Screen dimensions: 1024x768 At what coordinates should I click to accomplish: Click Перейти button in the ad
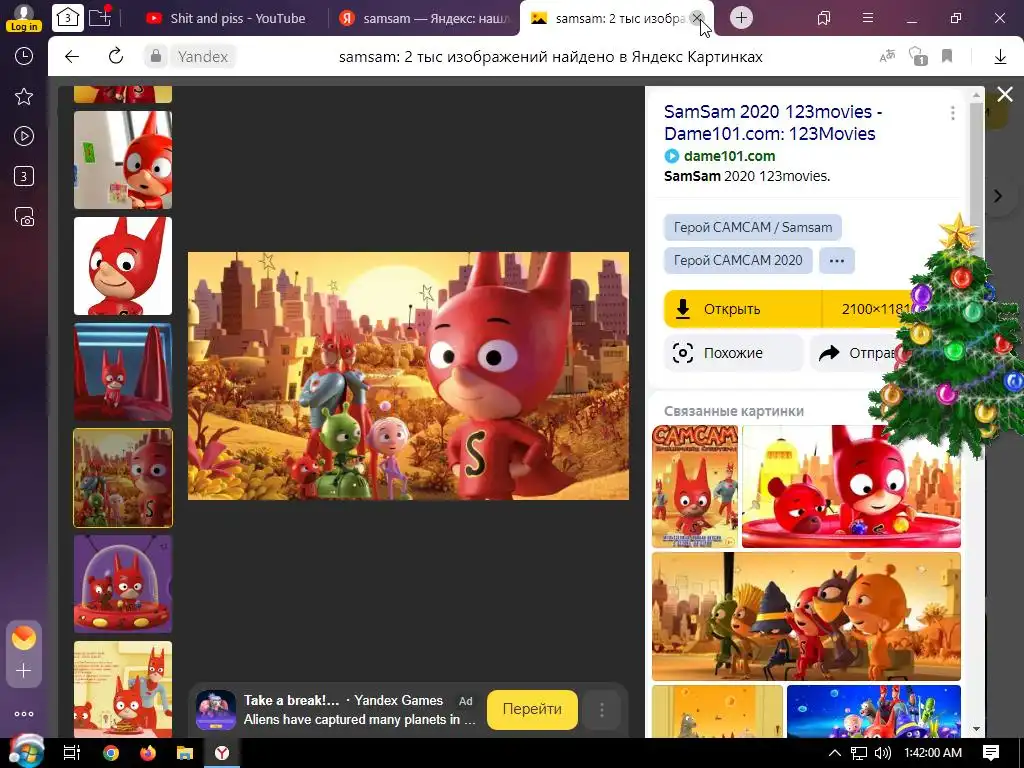point(532,709)
